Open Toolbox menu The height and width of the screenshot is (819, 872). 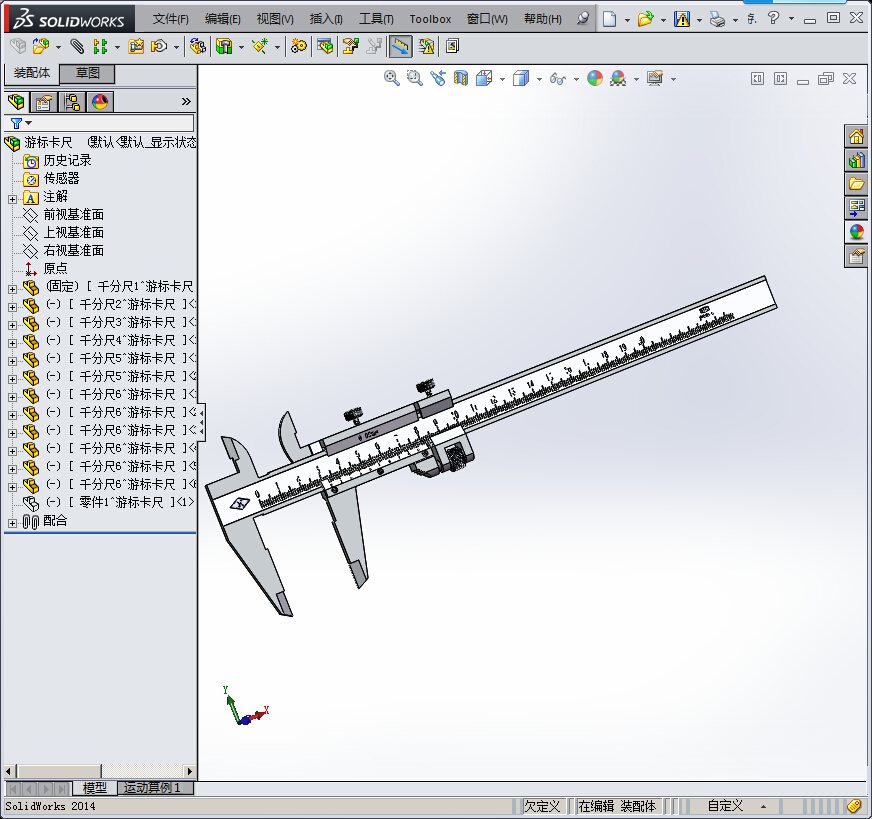point(430,19)
